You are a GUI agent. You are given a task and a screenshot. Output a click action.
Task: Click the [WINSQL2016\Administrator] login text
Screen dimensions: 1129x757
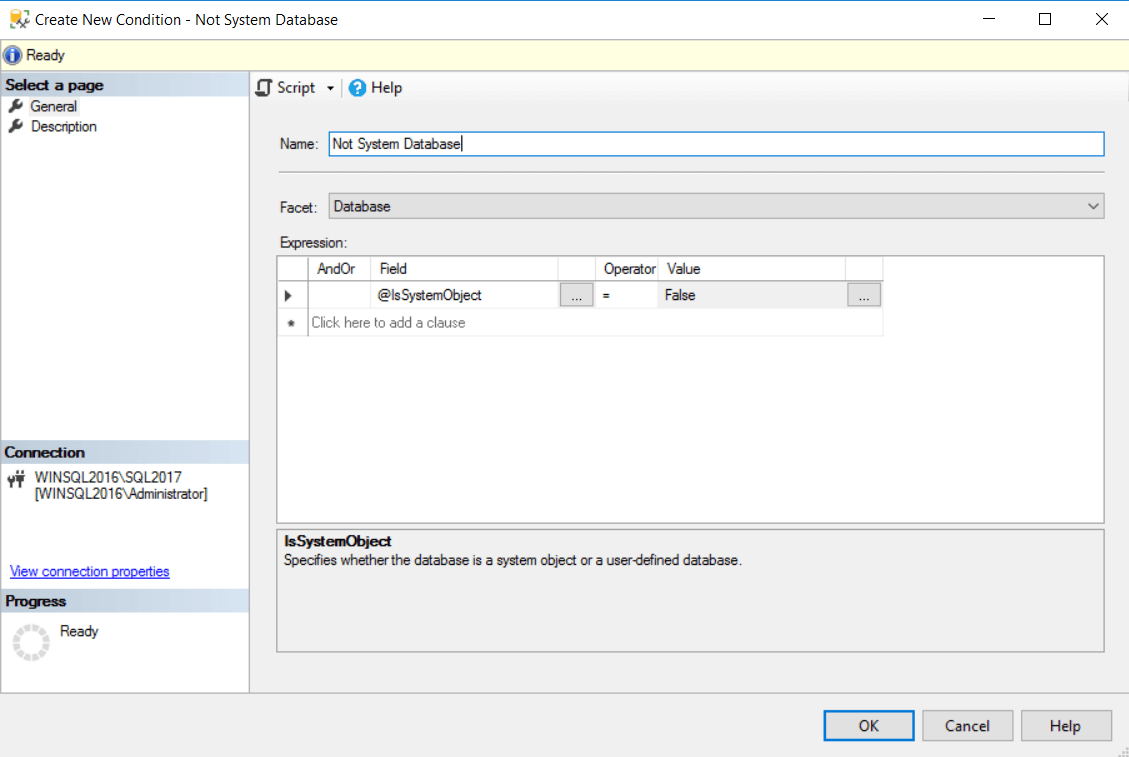click(121, 494)
